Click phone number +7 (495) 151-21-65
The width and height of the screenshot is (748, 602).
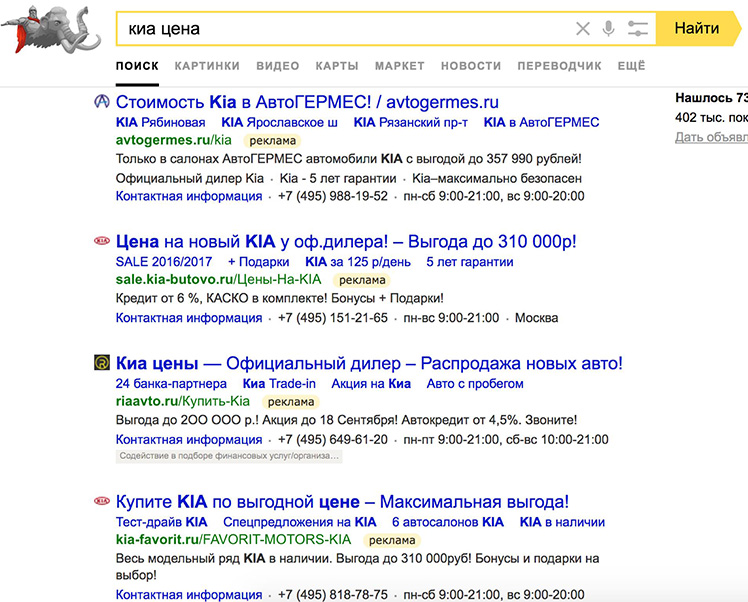click(x=333, y=318)
